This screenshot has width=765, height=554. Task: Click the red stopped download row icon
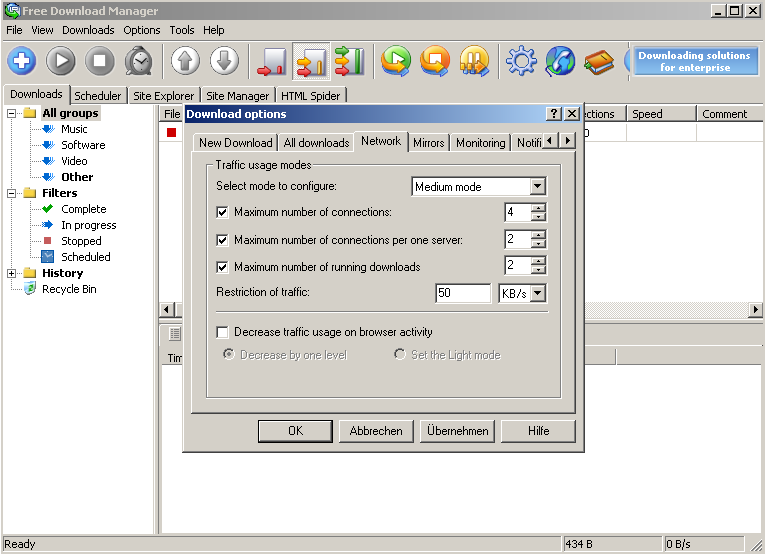point(171,132)
